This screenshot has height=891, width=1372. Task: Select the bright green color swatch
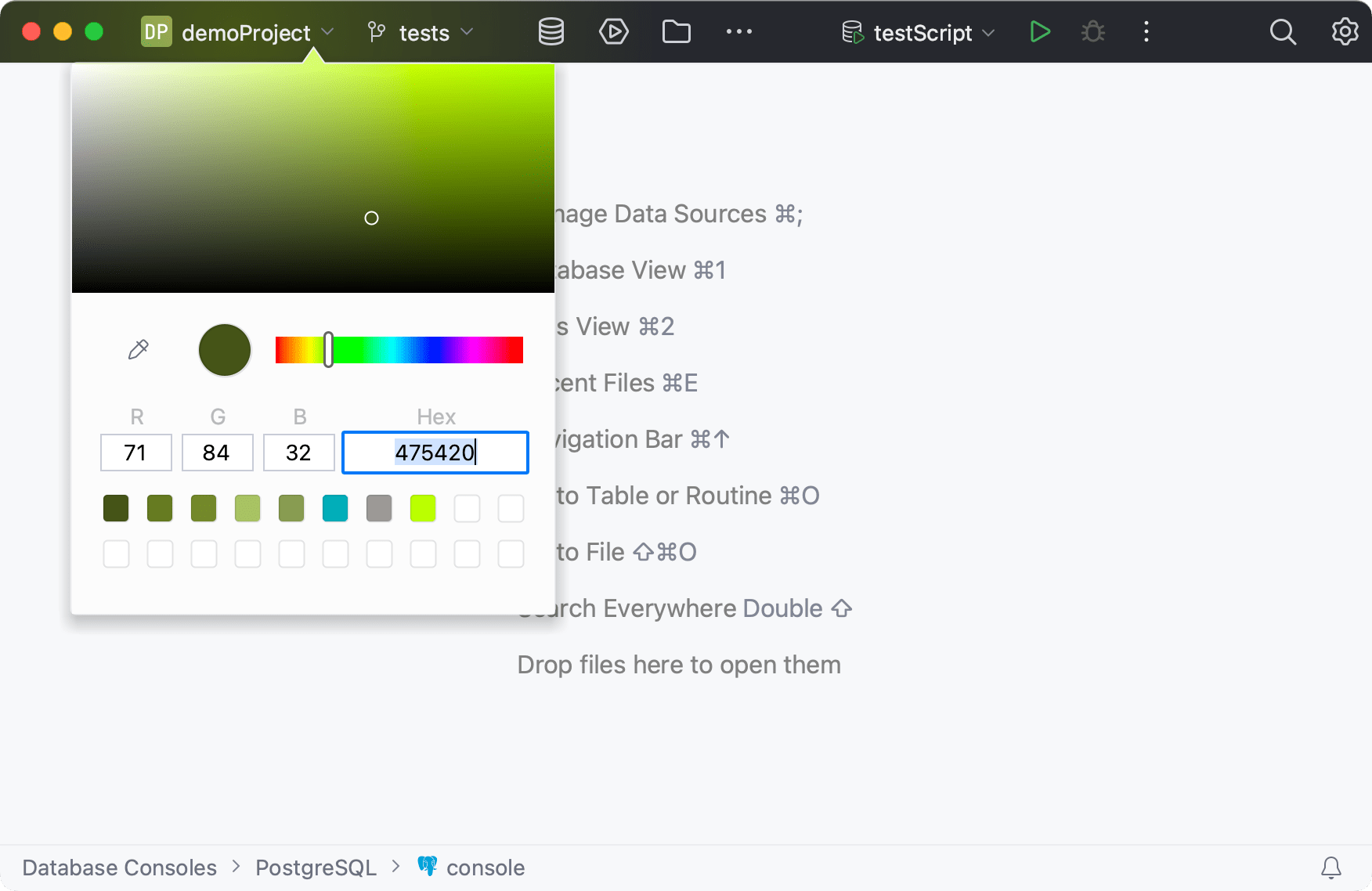pos(422,508)
